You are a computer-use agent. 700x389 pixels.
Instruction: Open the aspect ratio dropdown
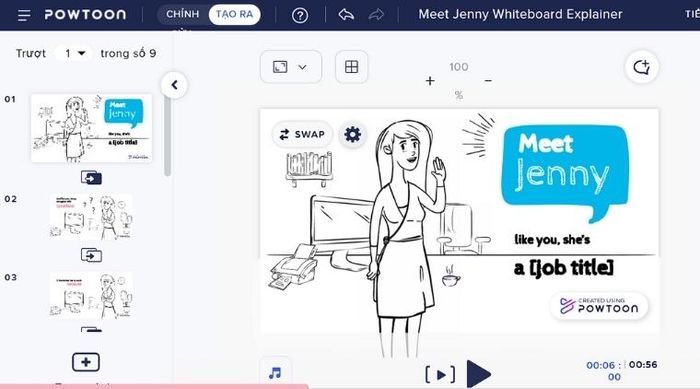(291, 67)
